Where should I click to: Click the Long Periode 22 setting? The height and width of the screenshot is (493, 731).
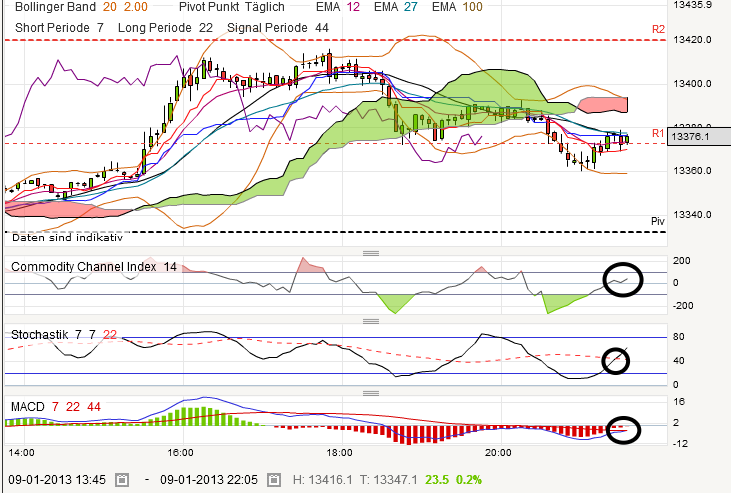166,28
